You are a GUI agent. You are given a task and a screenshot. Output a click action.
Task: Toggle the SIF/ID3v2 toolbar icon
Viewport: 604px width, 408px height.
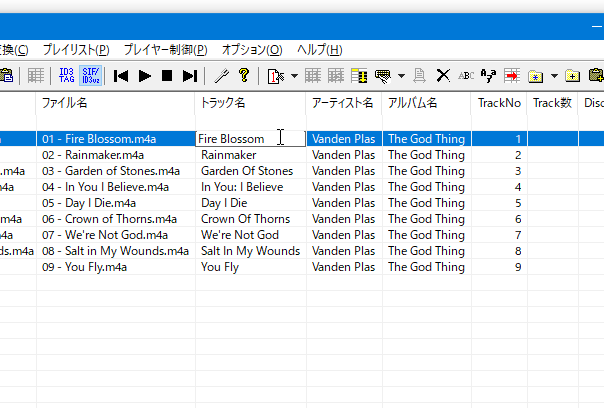click(x=91, y=76)
